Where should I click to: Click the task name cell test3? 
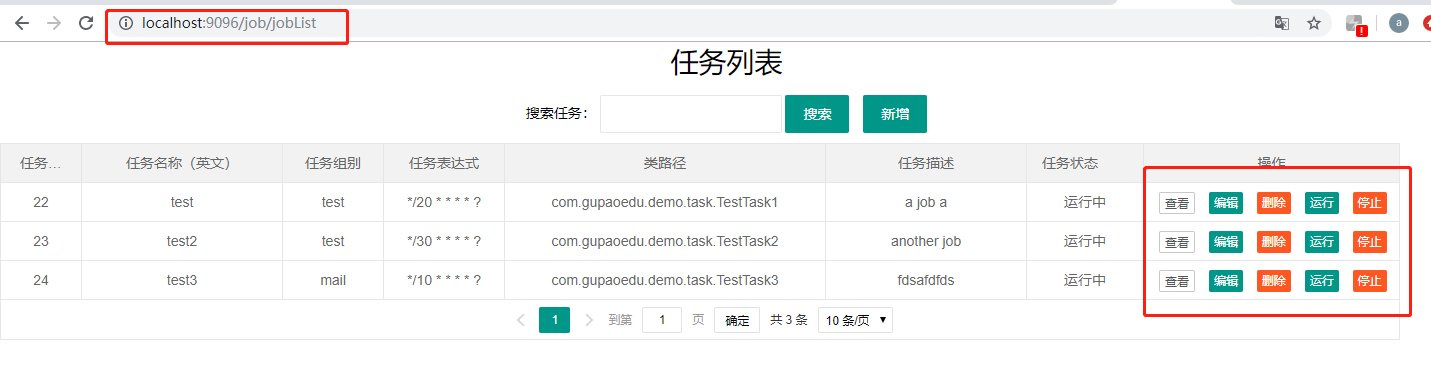(x=182, y=280)
